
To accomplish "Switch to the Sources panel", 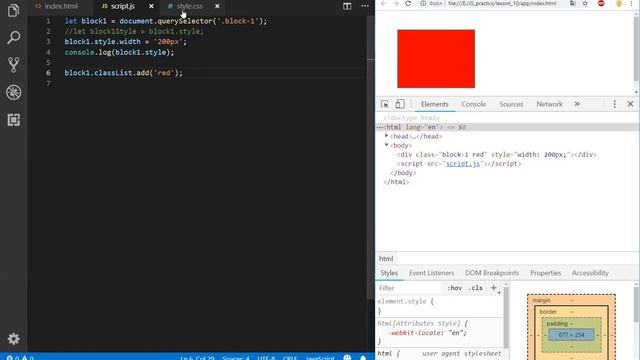I will coord(511,104).
